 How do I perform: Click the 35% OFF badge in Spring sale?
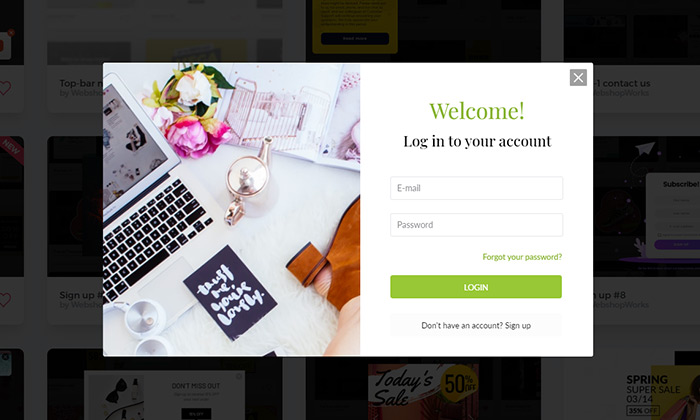click(x=643, y=410)
